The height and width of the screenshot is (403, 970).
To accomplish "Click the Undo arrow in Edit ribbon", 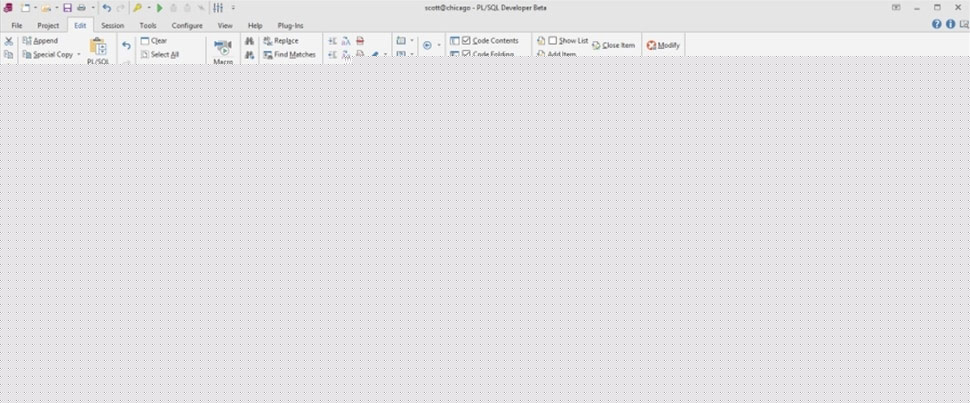I will point(126,45).
